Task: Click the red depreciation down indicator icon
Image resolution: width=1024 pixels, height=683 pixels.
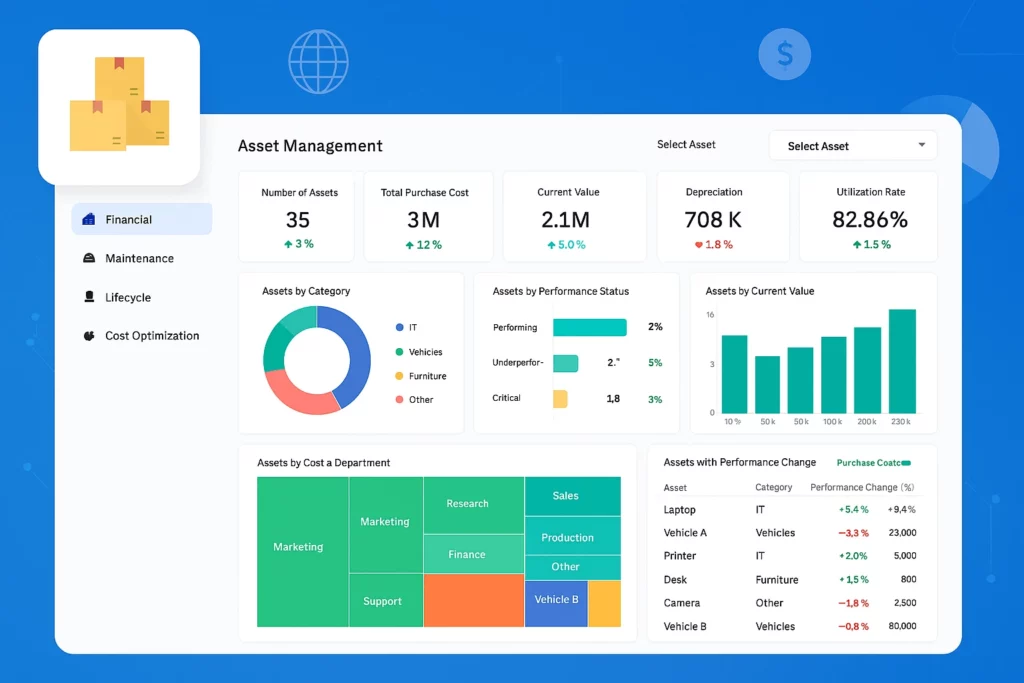Action: click(699, 245)
